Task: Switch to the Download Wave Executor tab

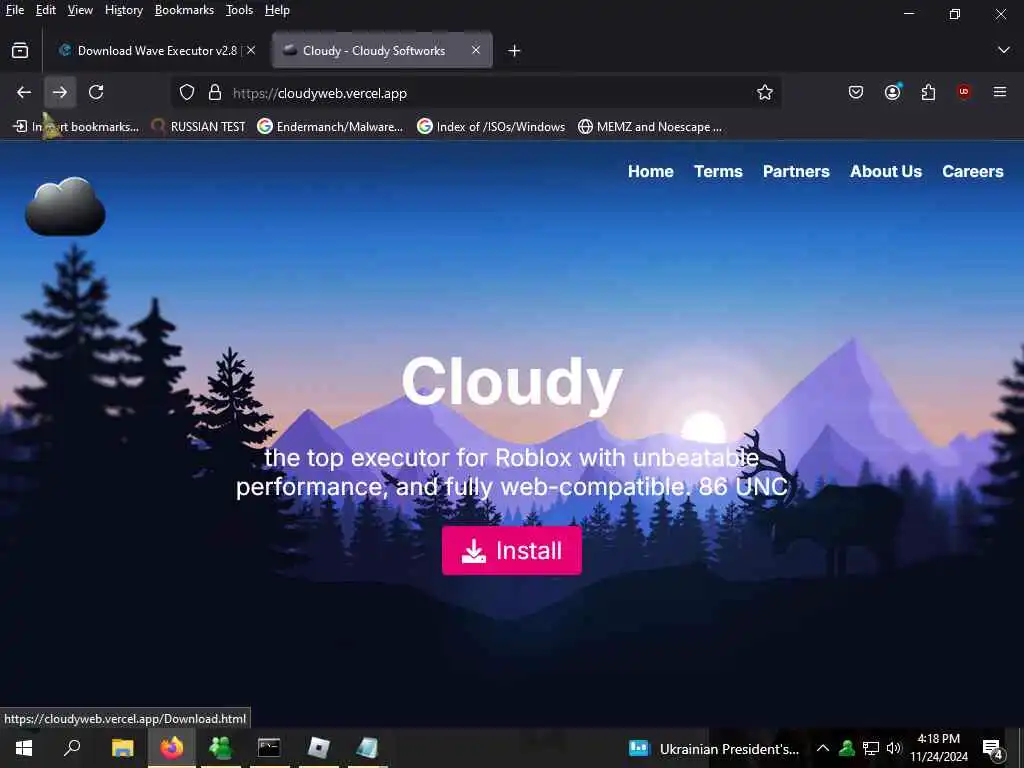Action: click(156, 50)
